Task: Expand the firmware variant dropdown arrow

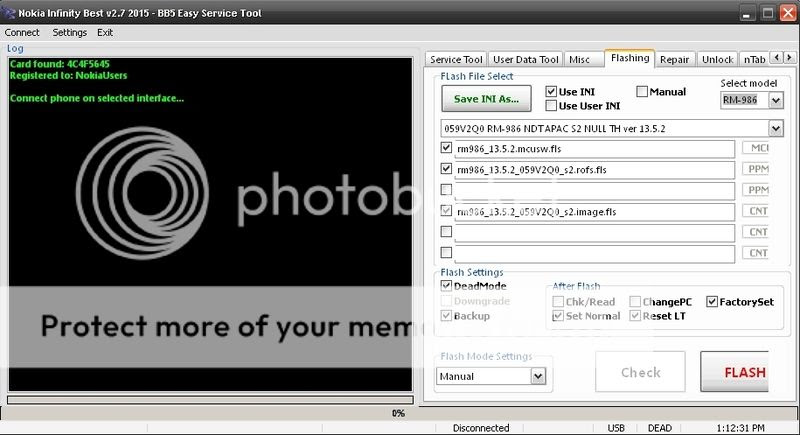Action: click(776, 129)
